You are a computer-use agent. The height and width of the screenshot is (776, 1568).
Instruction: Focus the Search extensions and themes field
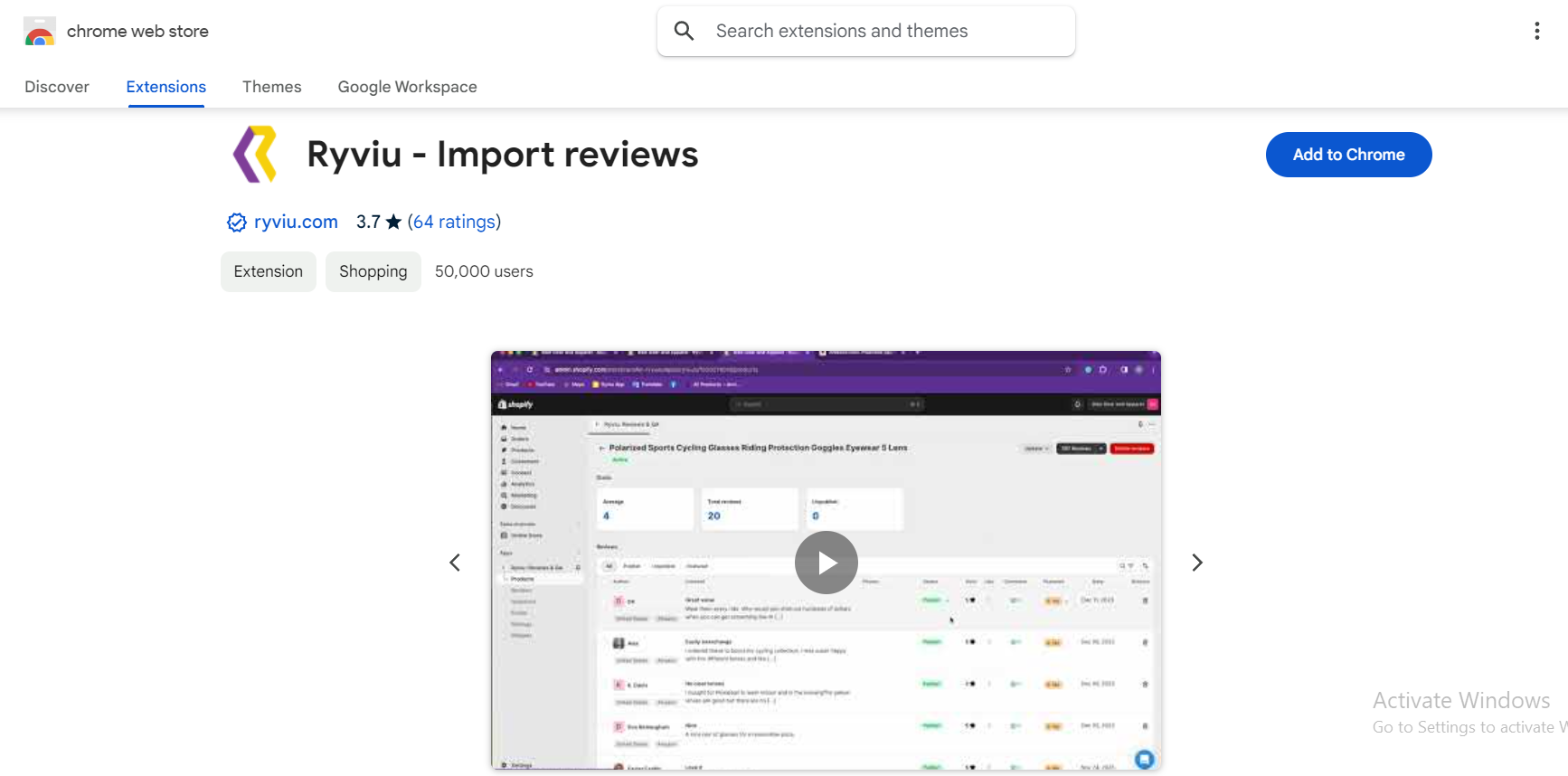866,31
